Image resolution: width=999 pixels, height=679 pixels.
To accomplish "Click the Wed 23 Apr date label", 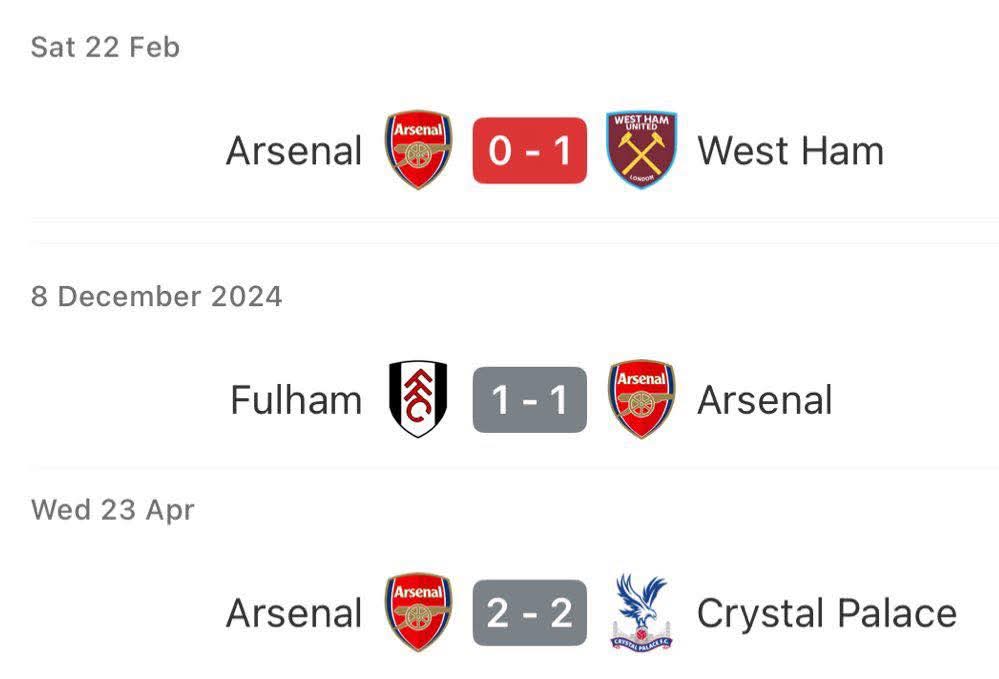I will (113, 510).
